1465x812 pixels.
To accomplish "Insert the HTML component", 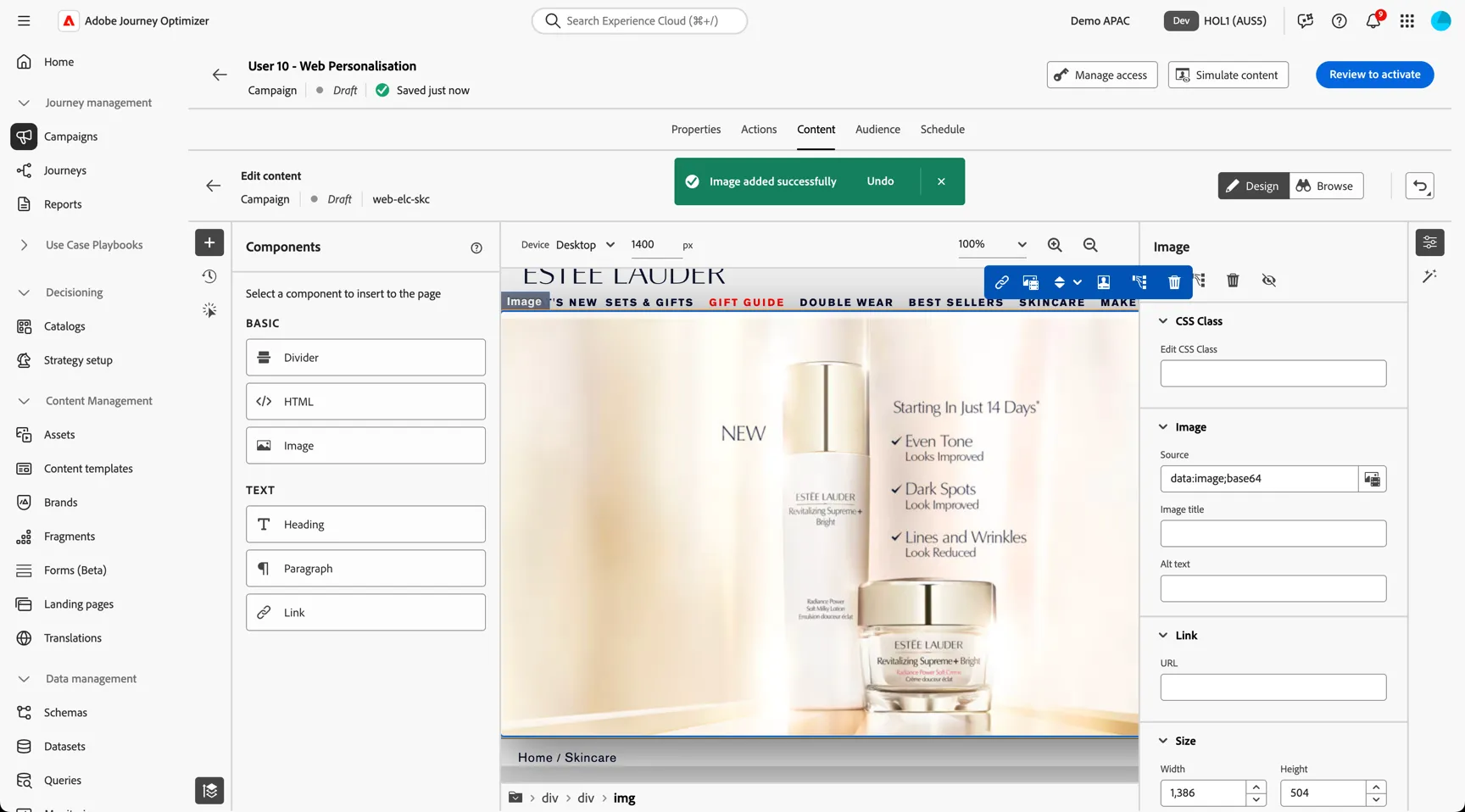I will (x=365, y=402).
